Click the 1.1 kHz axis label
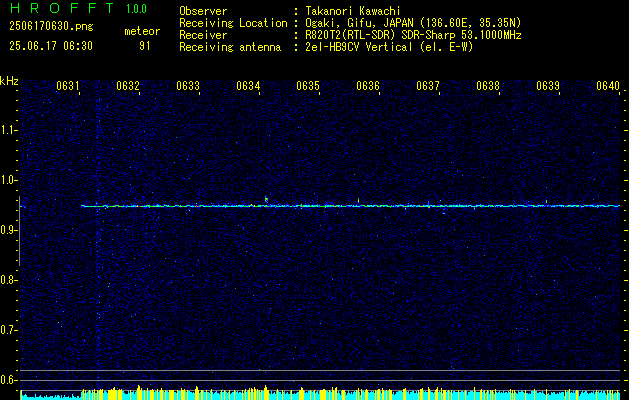The height and width of the screenshot is (400, 629). [8, 130]
